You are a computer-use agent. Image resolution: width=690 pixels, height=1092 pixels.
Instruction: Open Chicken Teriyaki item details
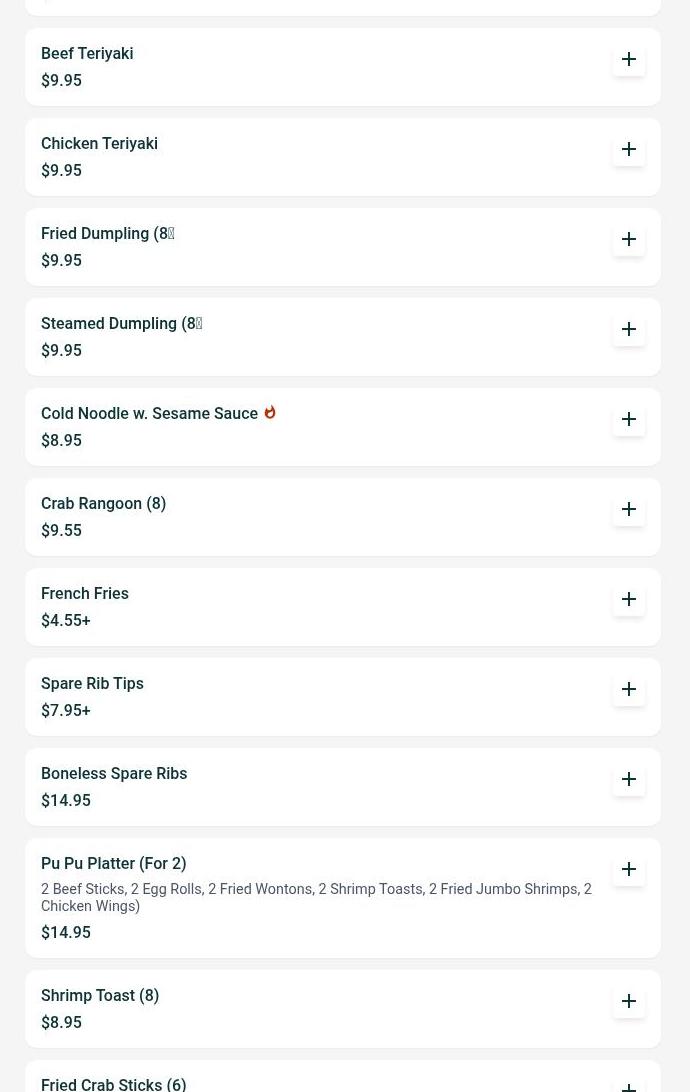tap(99, 144)
